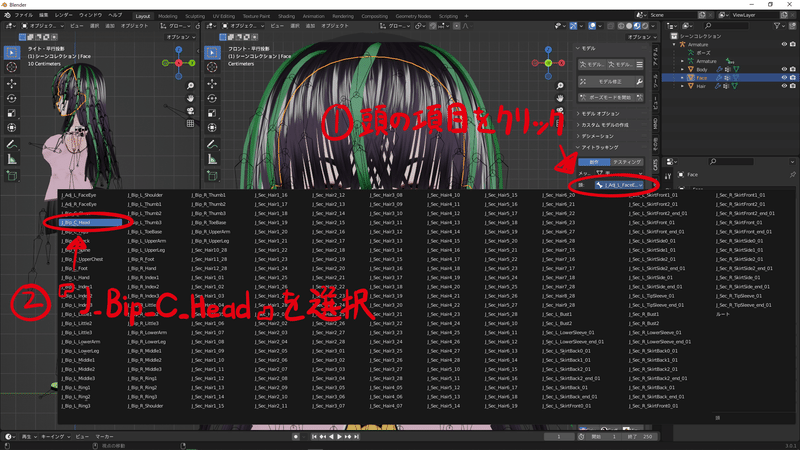Select the Scale tool in left viewport
Viewport: 800px width, 450px height.
12,113
